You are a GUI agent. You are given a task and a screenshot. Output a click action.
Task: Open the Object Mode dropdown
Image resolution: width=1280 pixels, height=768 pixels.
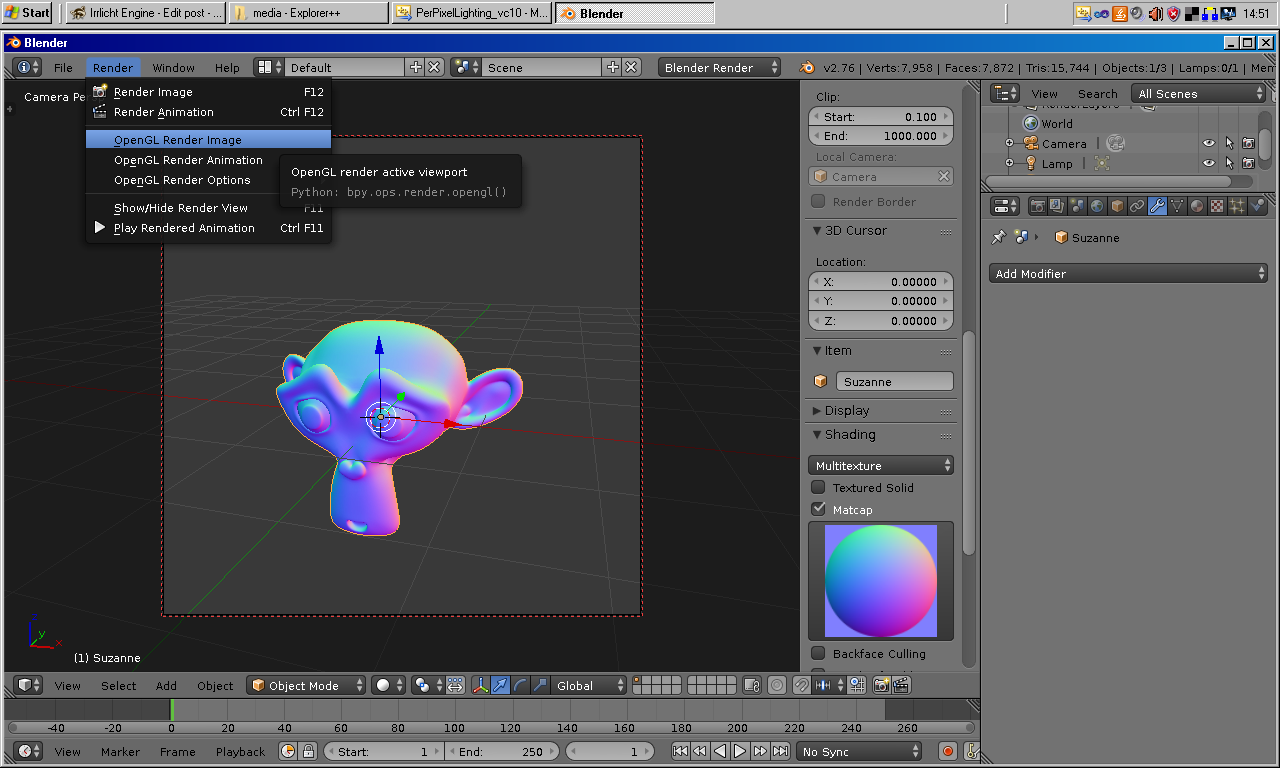click(x=307, y=686)
